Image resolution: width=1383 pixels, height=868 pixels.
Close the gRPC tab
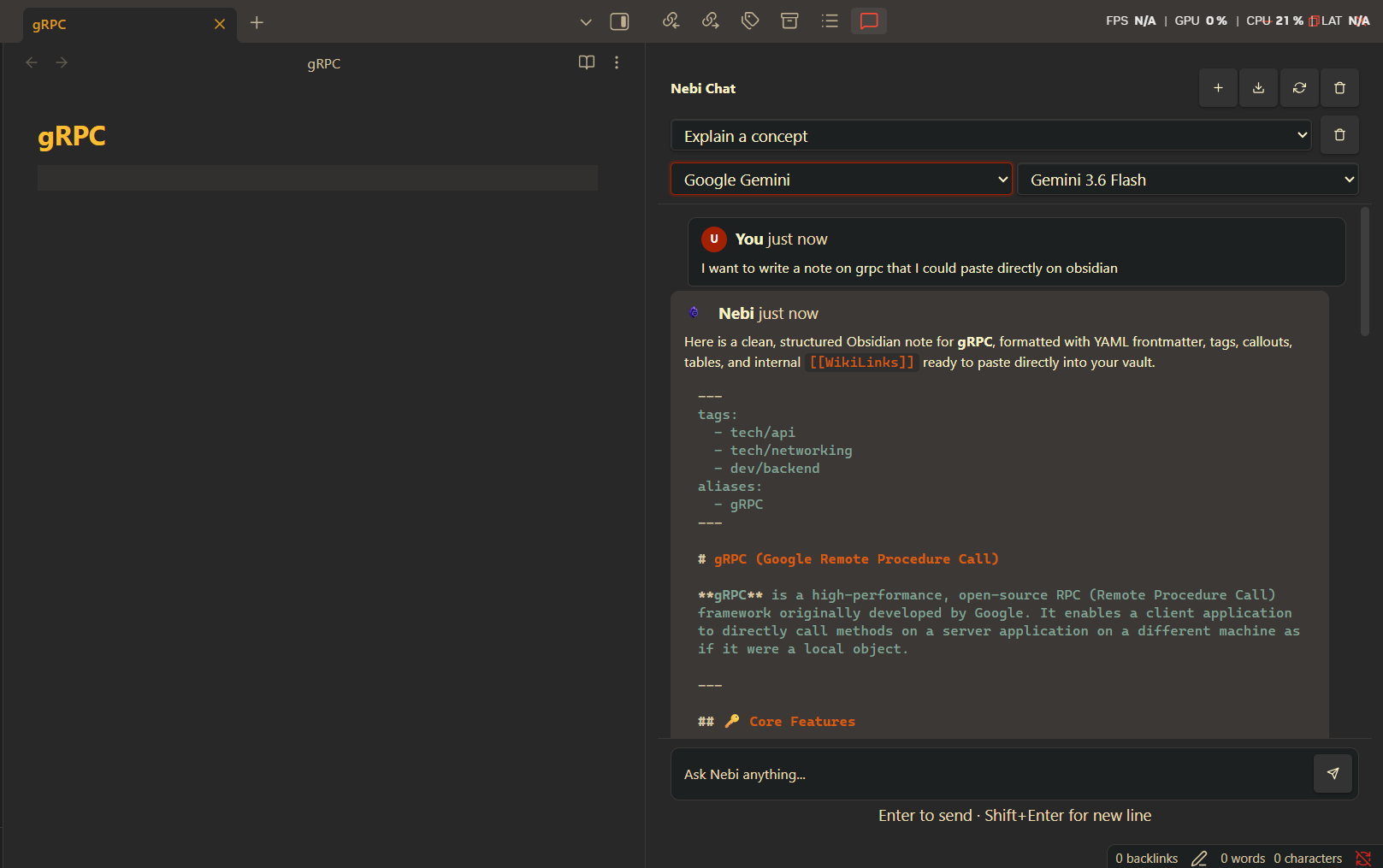pos(220,24)
